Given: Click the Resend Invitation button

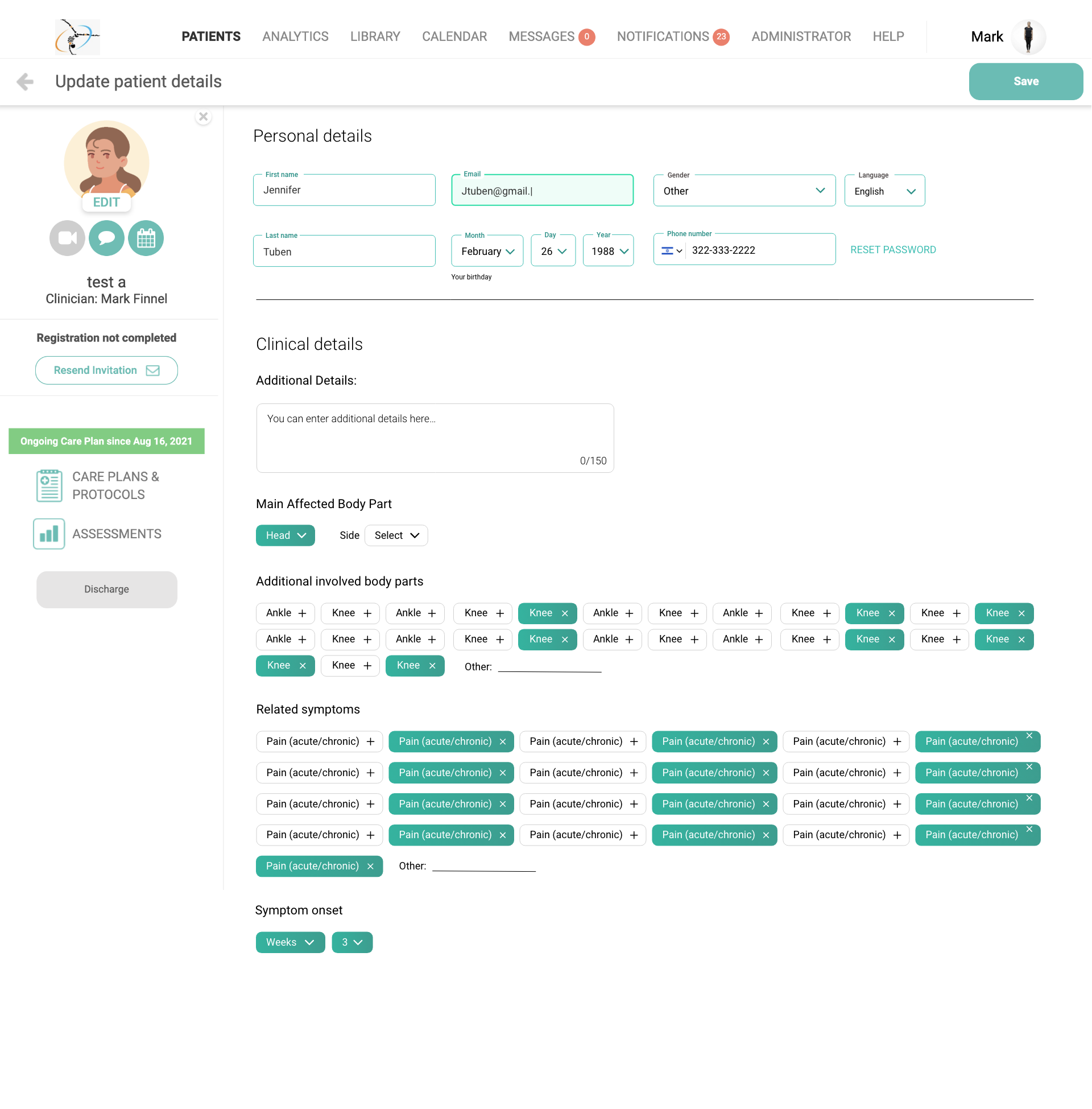Looking at the screenshot, I should 107,370.
